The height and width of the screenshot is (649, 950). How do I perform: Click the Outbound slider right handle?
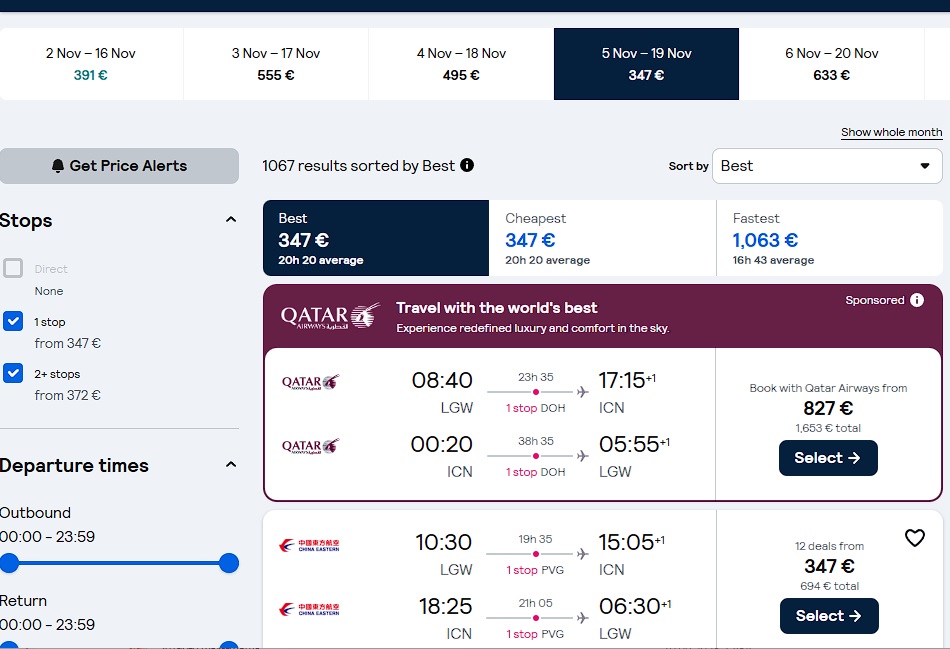[228, 563]
